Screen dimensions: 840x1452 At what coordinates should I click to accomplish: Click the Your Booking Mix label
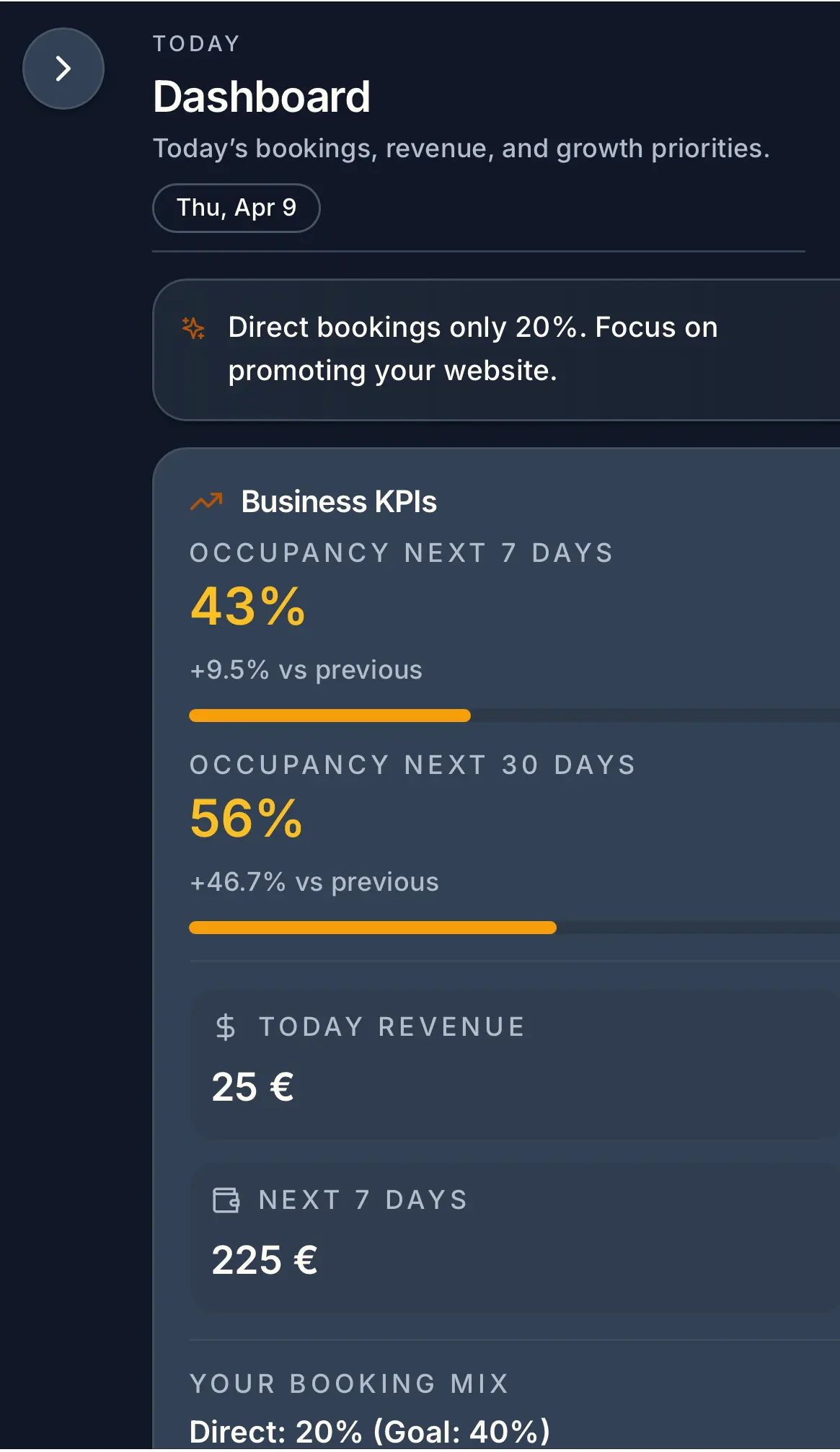point(349,1383)
